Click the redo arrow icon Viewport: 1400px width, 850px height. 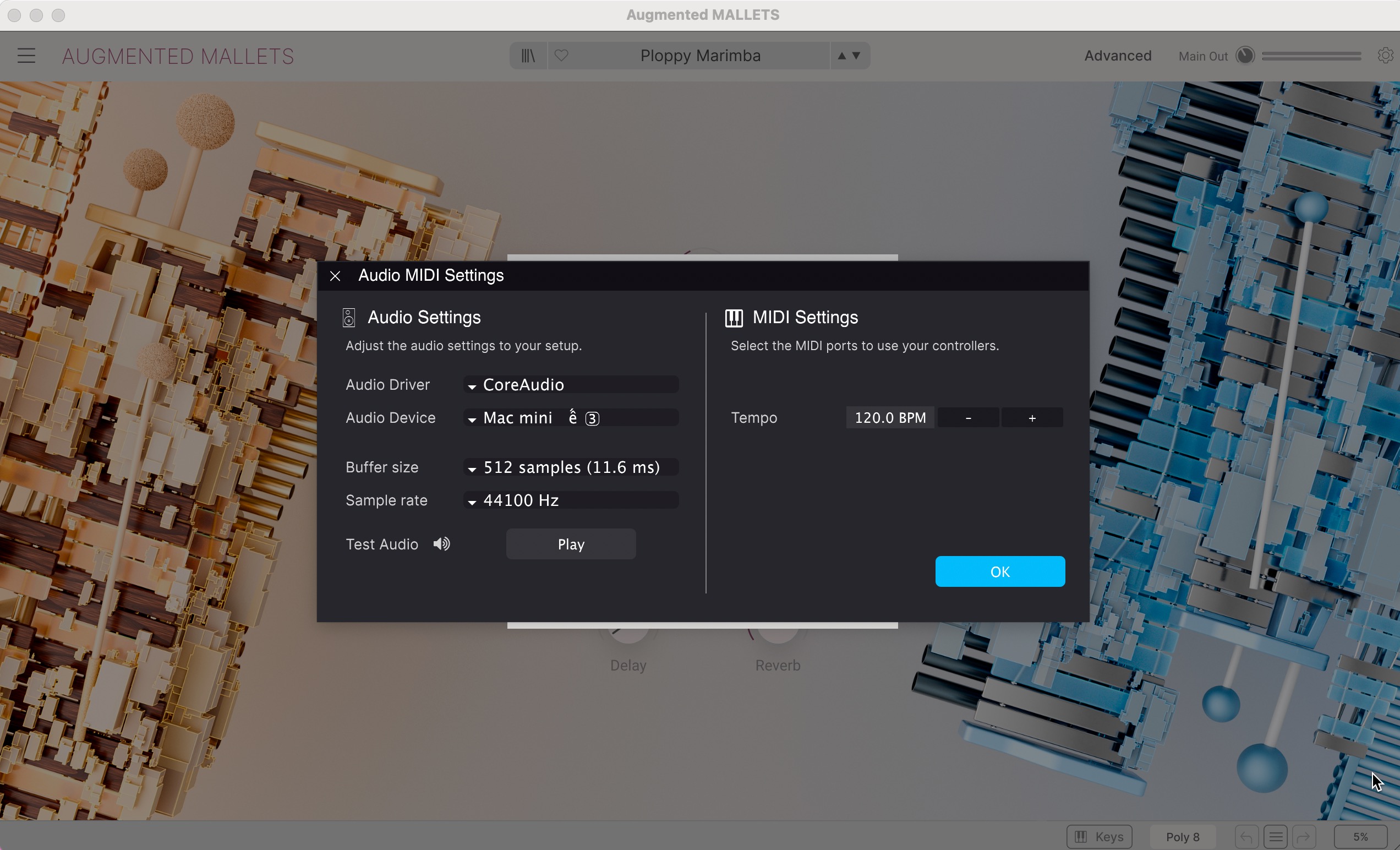1304,836
